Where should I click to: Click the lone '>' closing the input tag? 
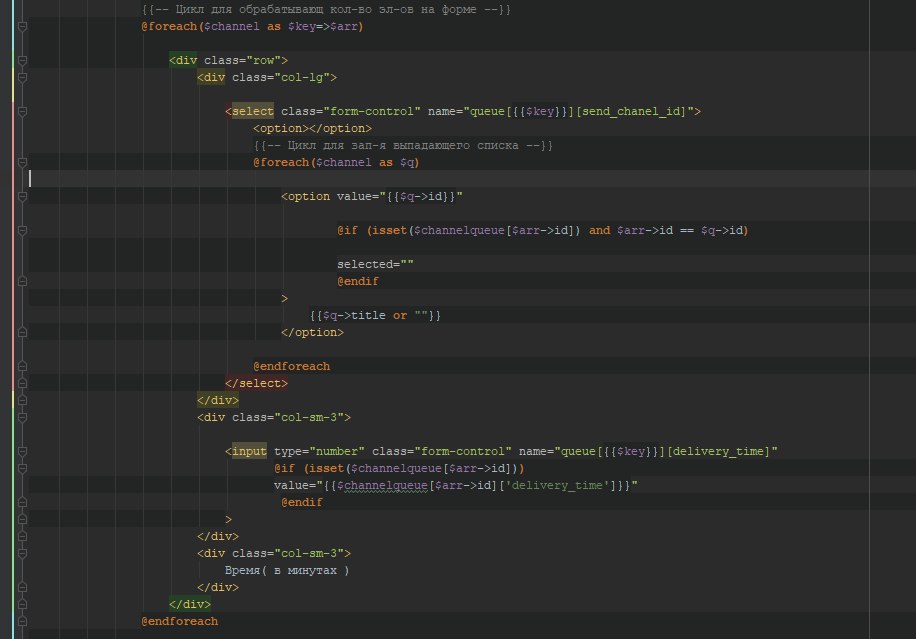(228, 519)
